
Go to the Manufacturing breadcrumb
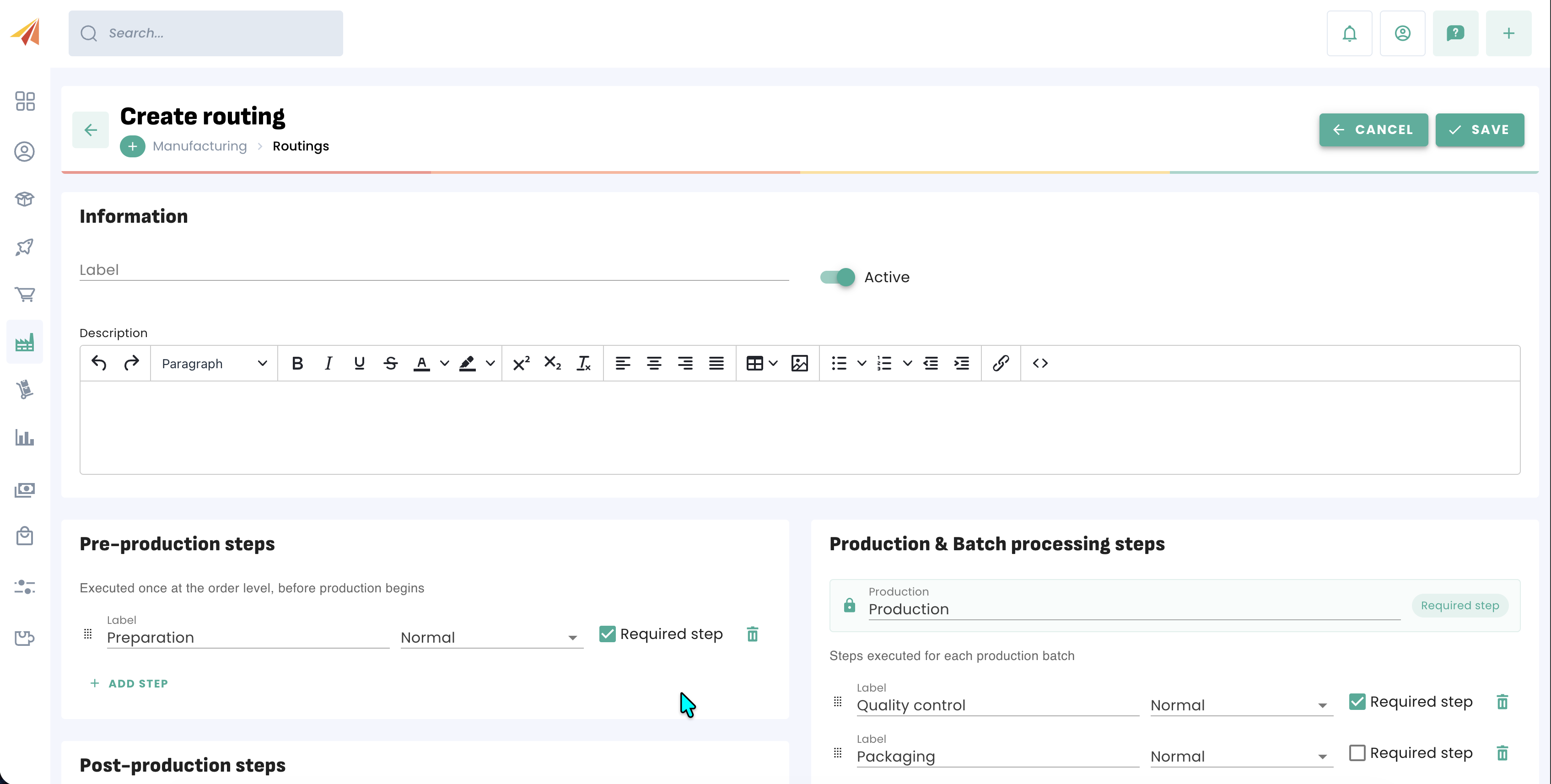pos(199,146)
